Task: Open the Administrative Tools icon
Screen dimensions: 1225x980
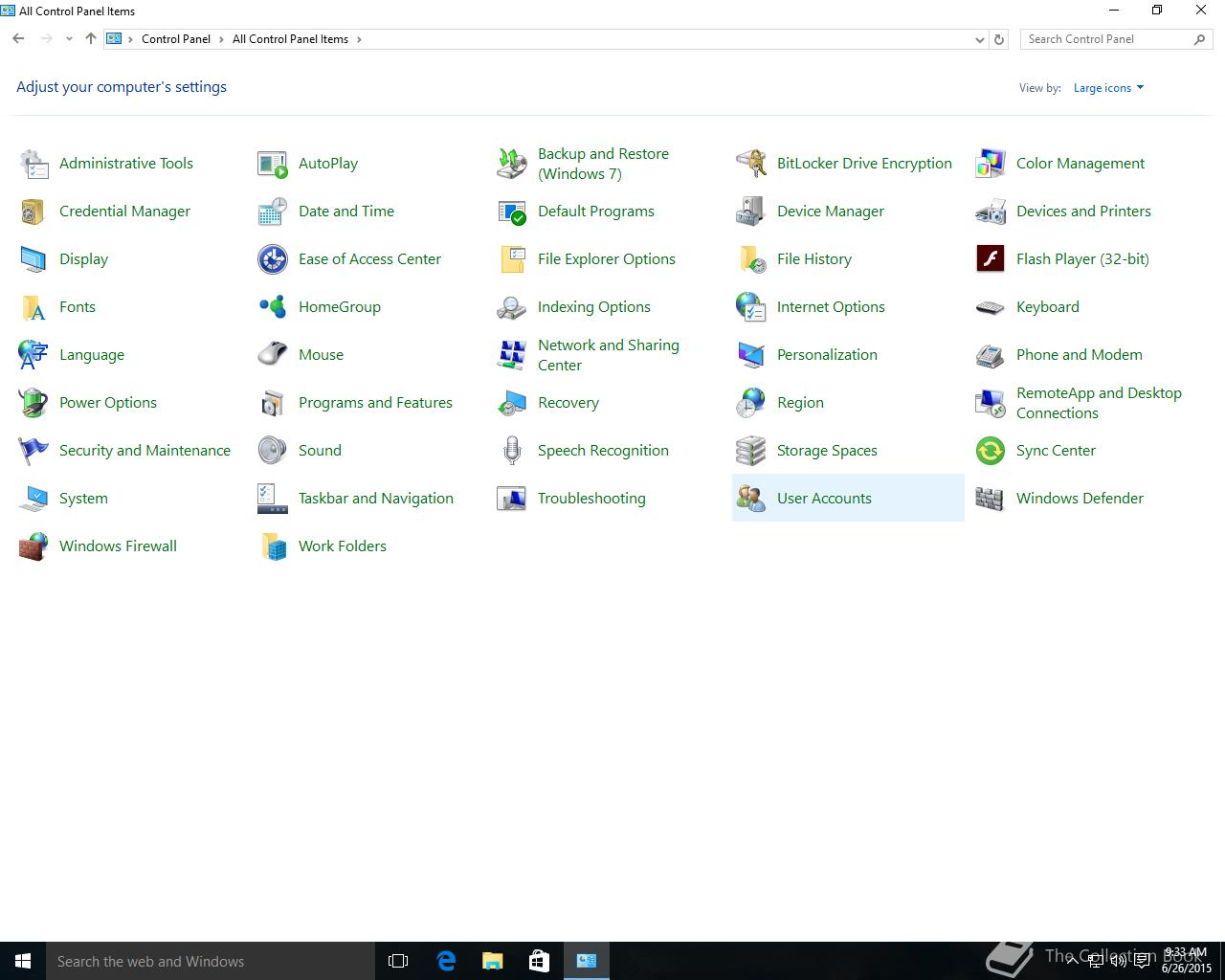Action: (33, 164)
